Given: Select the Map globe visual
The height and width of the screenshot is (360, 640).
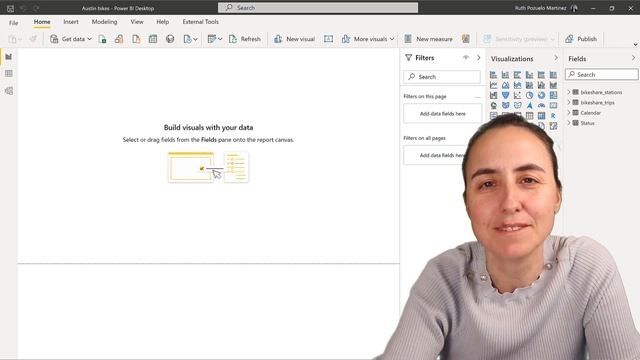Looking at the screenshot, I should (x=493, y=105).
